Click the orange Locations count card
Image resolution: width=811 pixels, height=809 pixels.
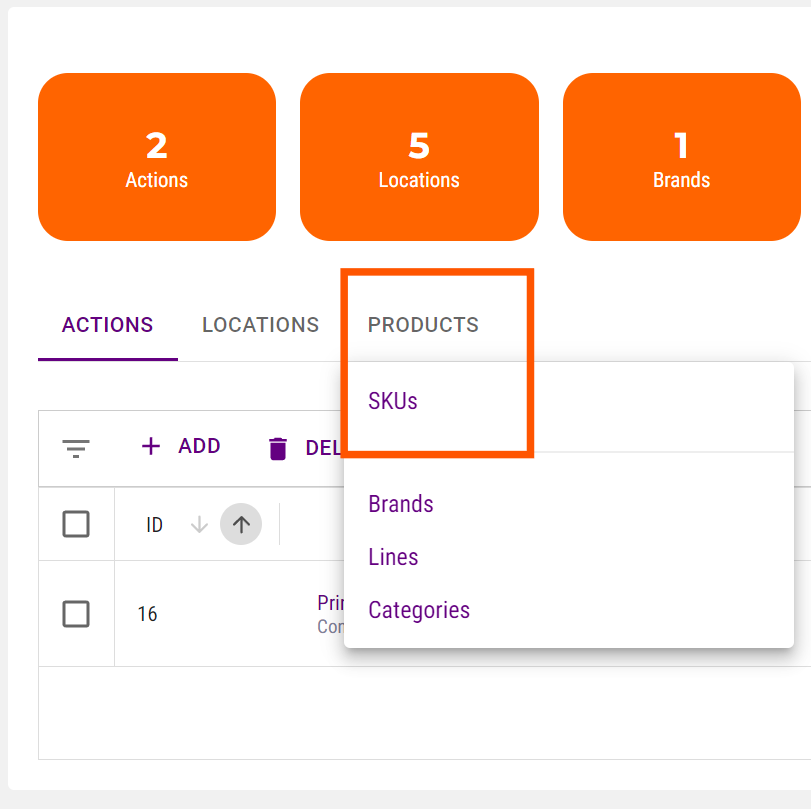click(x=419, y=157)
